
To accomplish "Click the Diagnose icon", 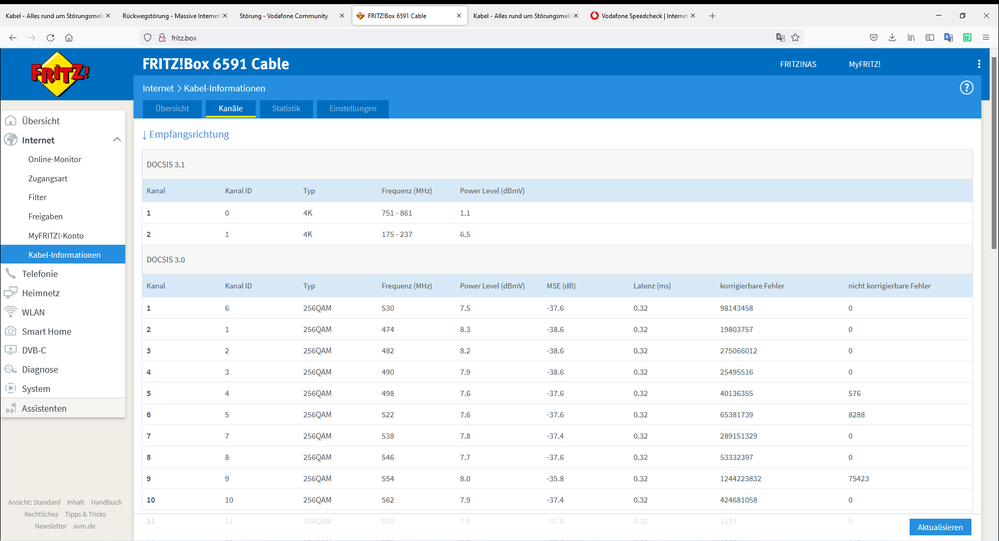I will pyautogui.click(x=11, y=369).
